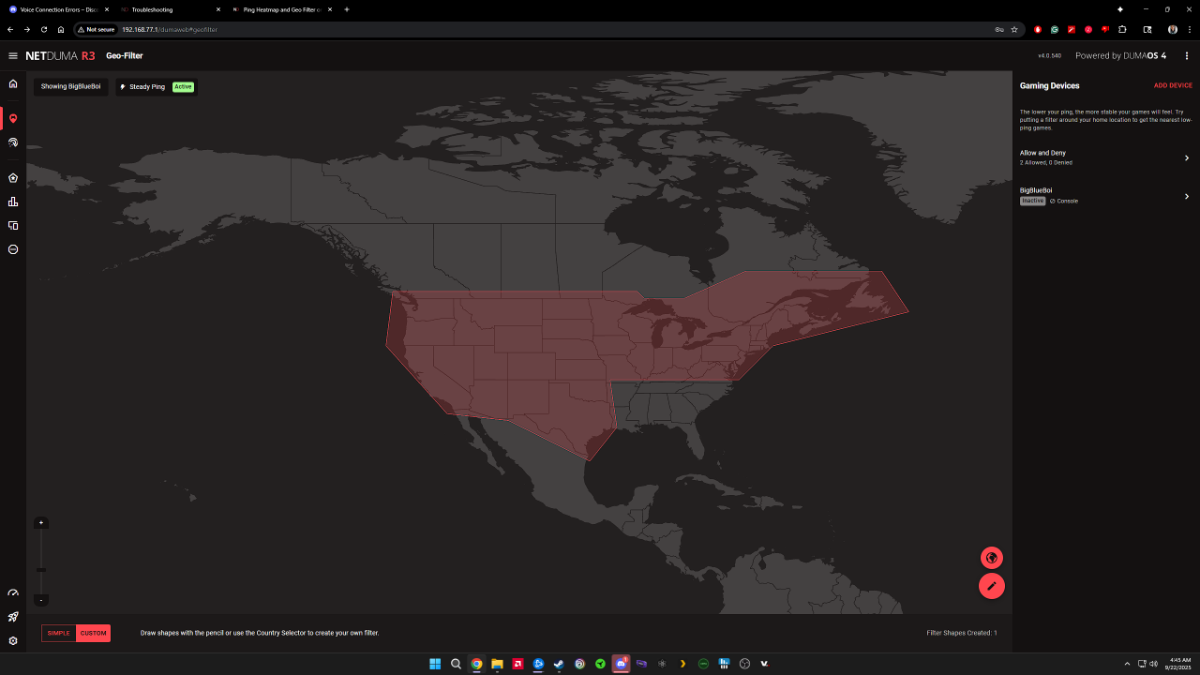Open the speedometer icon in sidebar
Screen dimensions: 1200x675
(13, 594)
